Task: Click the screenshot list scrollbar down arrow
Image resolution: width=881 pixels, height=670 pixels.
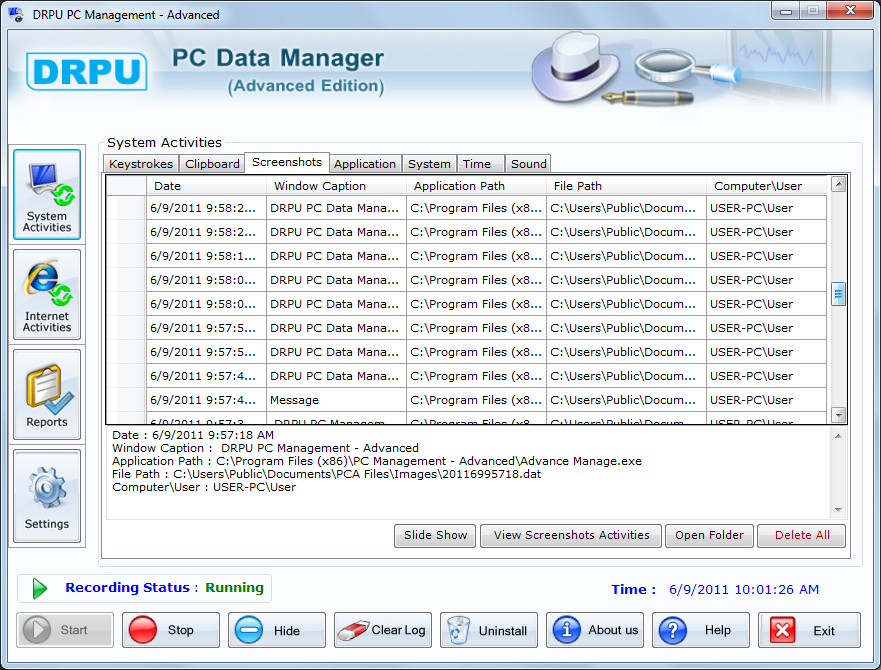Action: [838, 415]
